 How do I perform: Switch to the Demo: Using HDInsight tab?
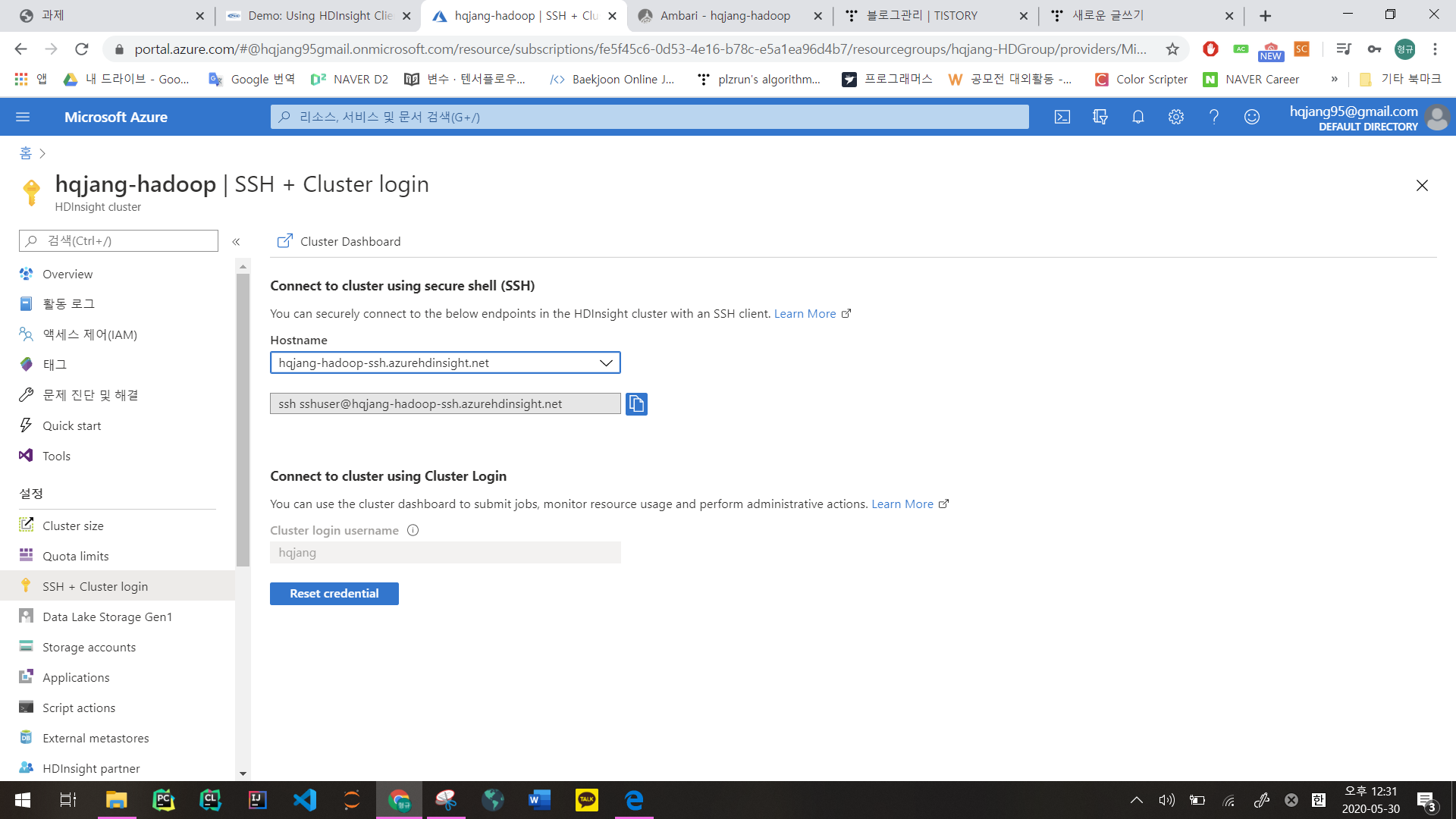click(x=320, y=15)
